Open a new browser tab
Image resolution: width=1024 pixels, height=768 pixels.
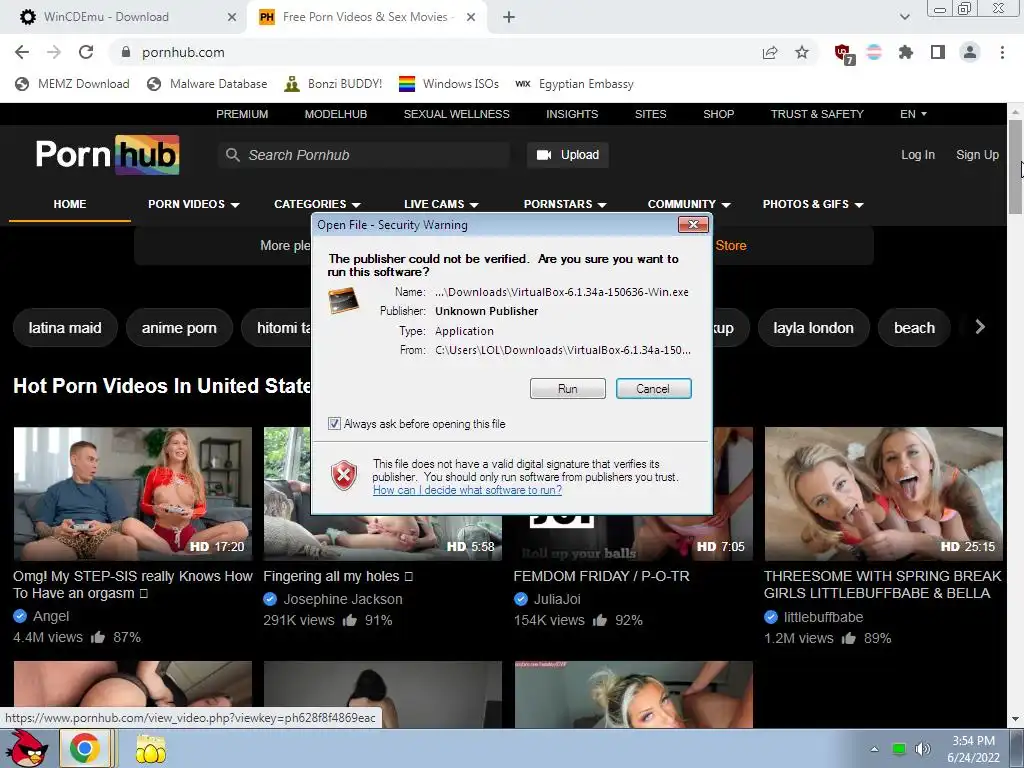point(509,17)
